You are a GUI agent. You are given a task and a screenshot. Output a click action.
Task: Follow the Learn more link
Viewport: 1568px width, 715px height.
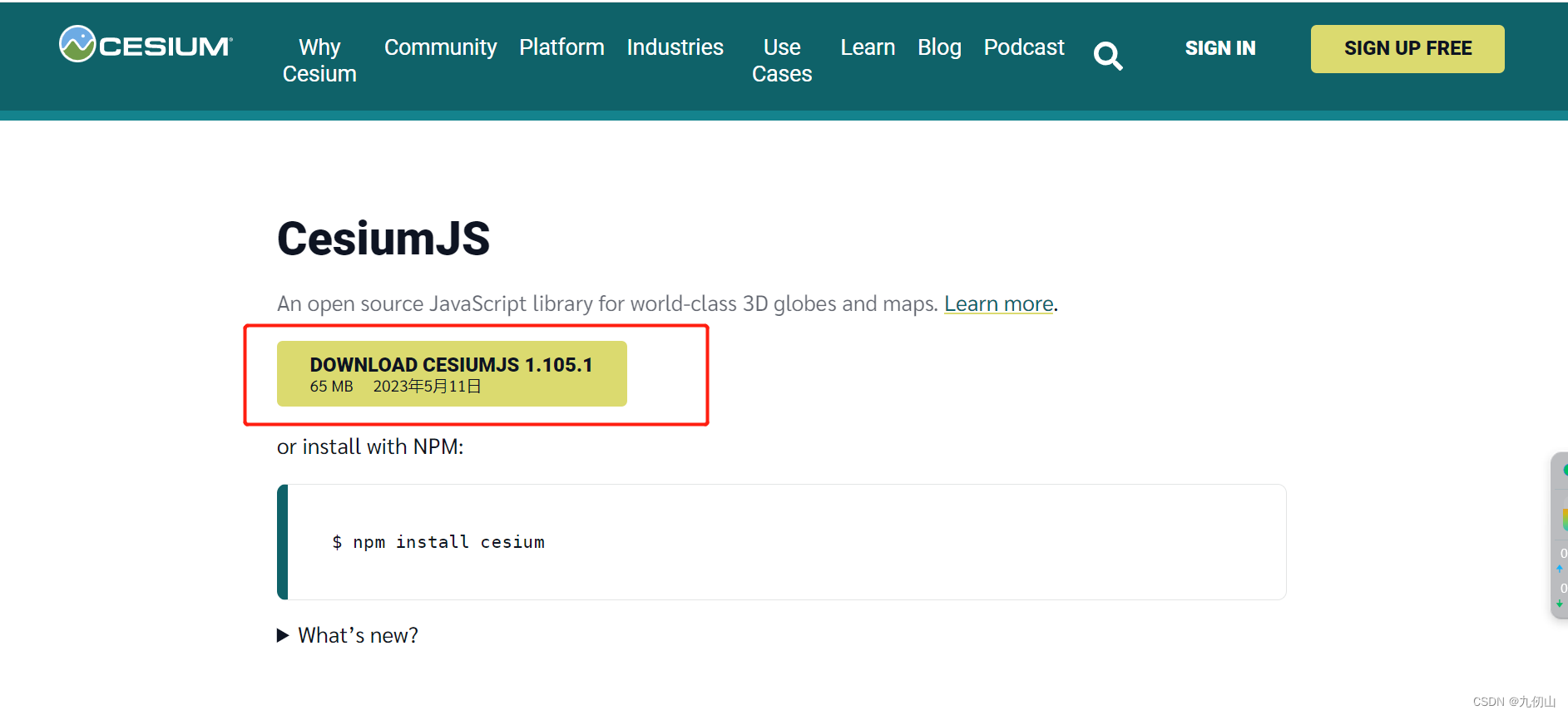[x=999, y=304]
